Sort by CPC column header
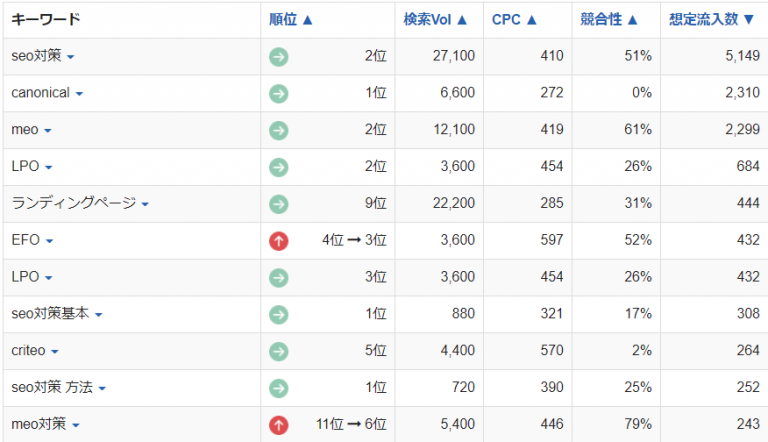The image size is (768, 442). pos(515,19)
